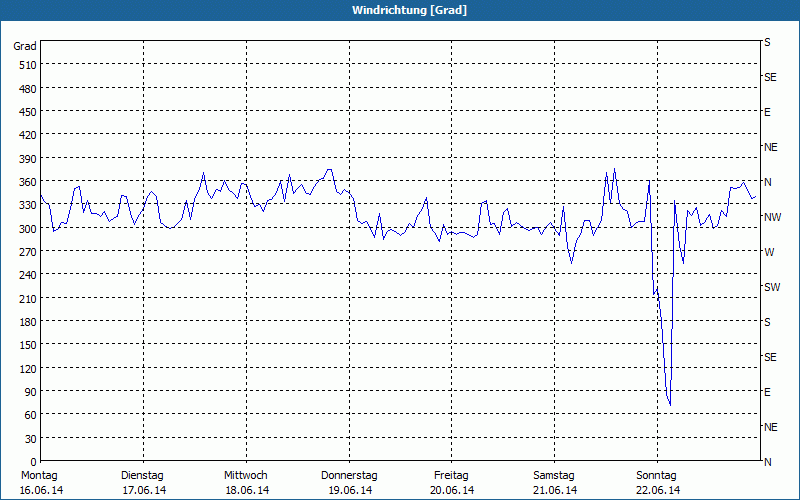The image size is (800, 500).
Task: Select the Sonntag 22.06.14 date label
Action: [x=657, y=483]
